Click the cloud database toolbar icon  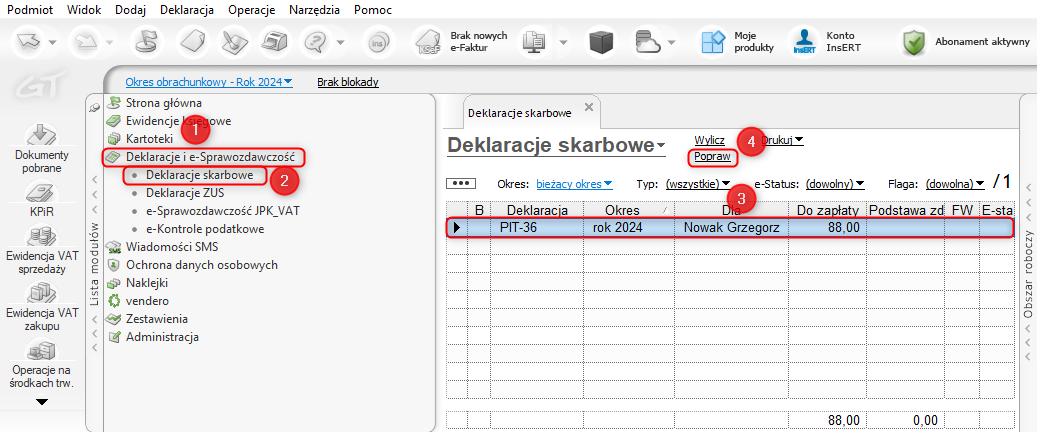pos(647,42)
